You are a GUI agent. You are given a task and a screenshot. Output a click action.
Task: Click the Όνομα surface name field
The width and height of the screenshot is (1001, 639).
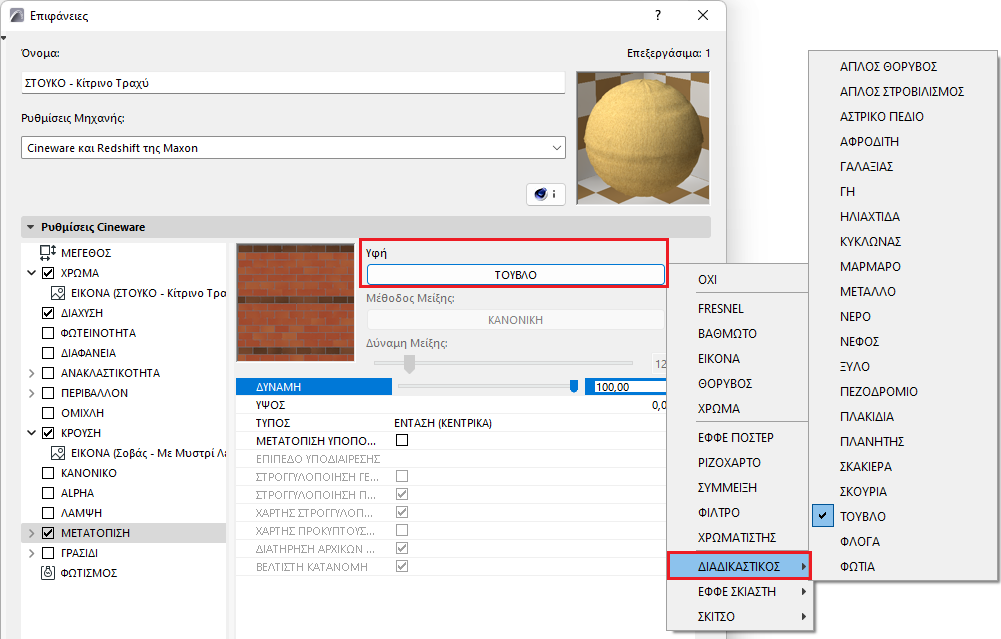[x=293, y=83]
